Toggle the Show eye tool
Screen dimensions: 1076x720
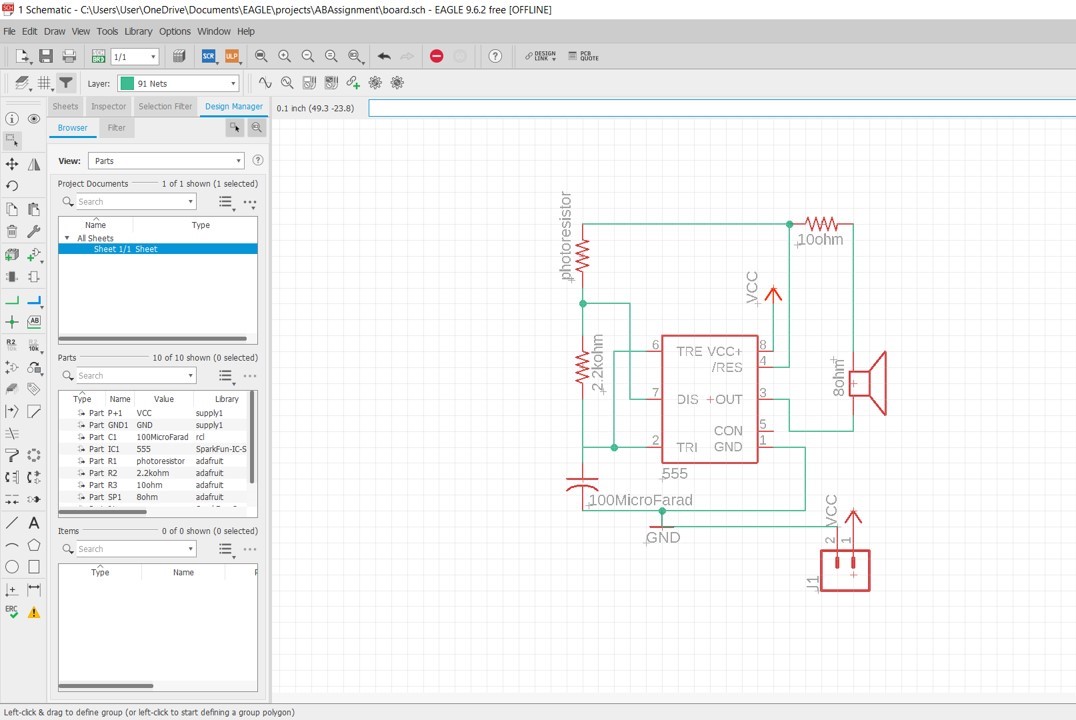pyautogui.click(x=34, y=119)
